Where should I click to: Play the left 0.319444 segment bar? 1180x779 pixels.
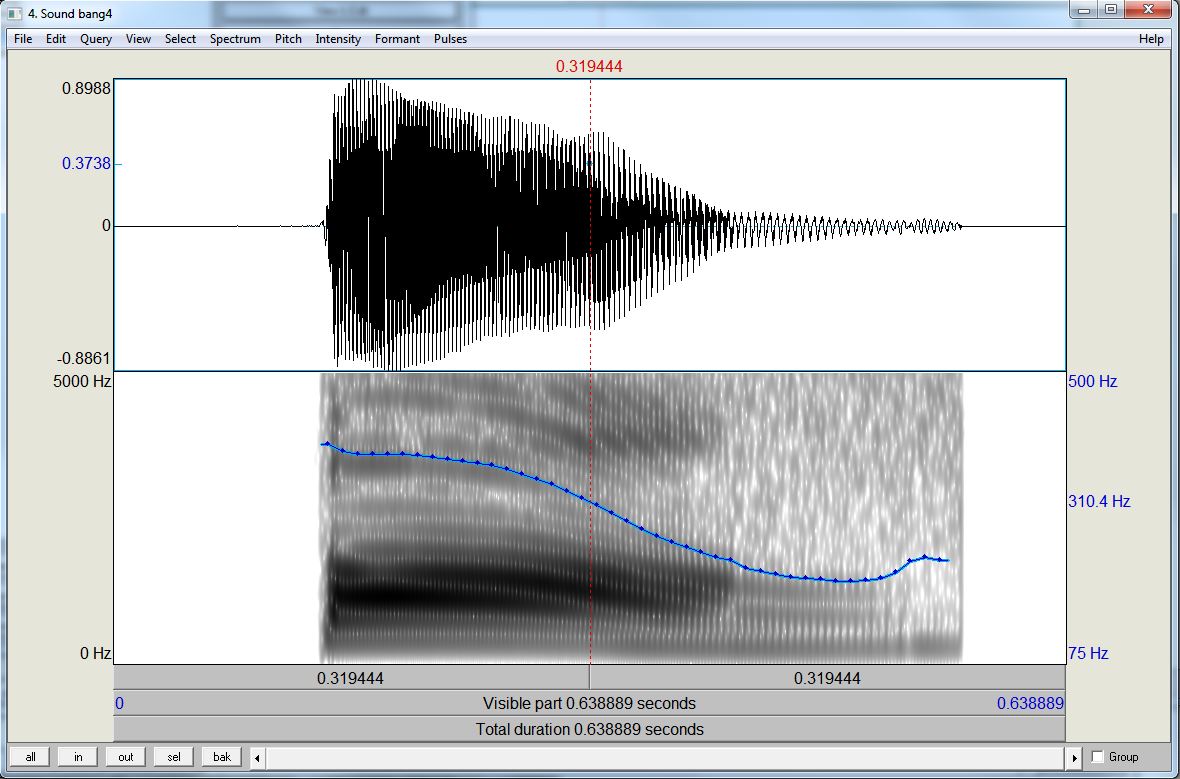point(351,678)
